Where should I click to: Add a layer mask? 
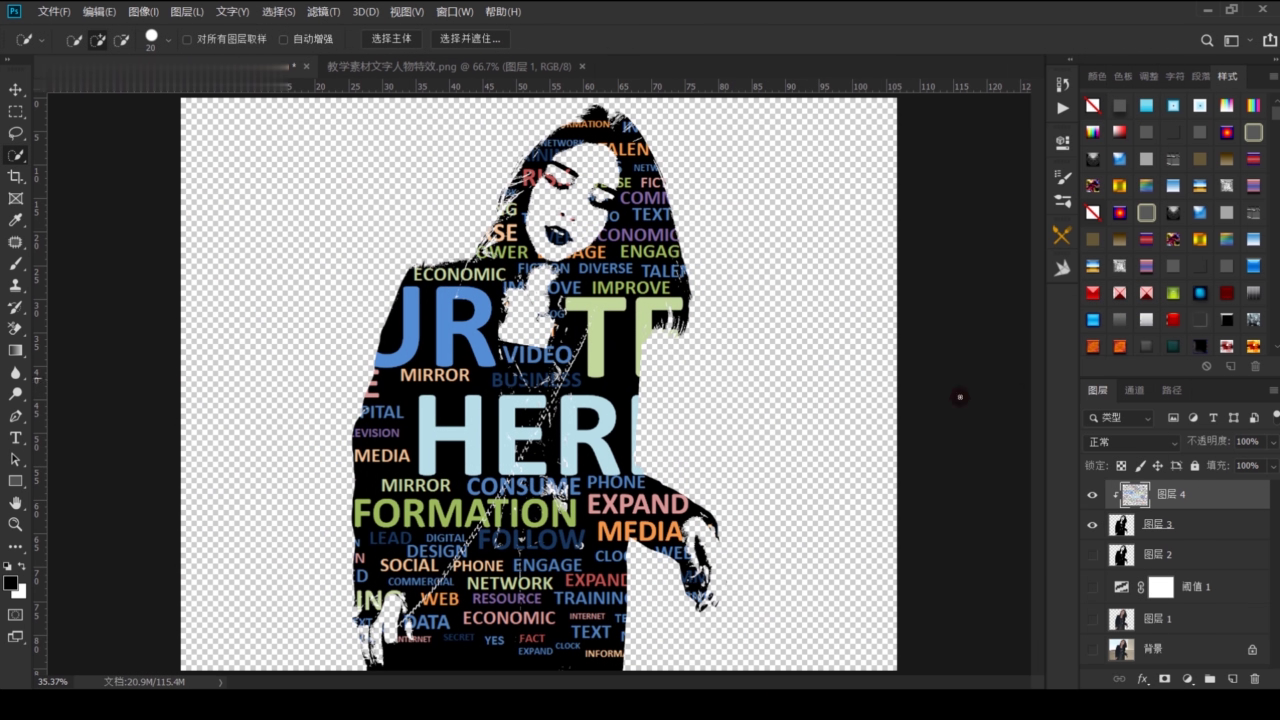[x=1164, y=679]
